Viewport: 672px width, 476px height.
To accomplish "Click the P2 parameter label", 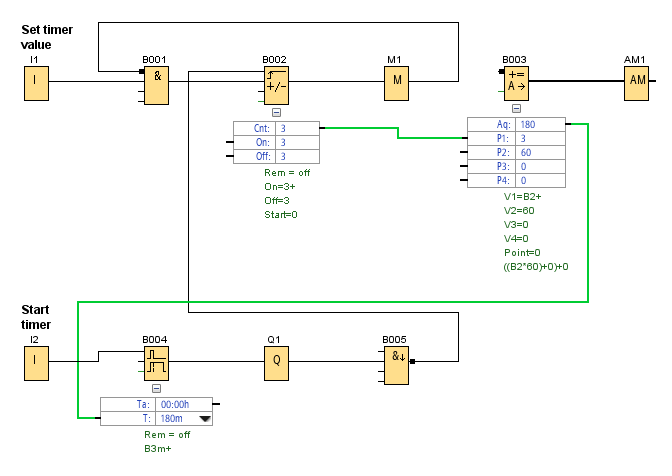I will coord(503,153).
